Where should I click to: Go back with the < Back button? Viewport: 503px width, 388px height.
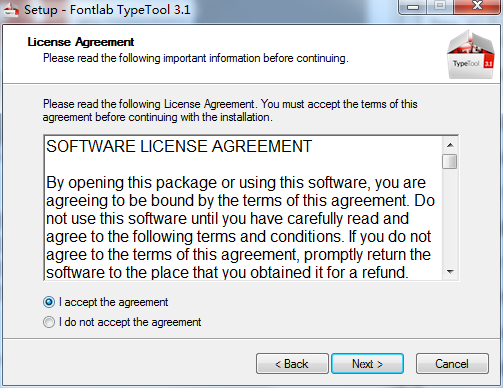click(292, 364)
